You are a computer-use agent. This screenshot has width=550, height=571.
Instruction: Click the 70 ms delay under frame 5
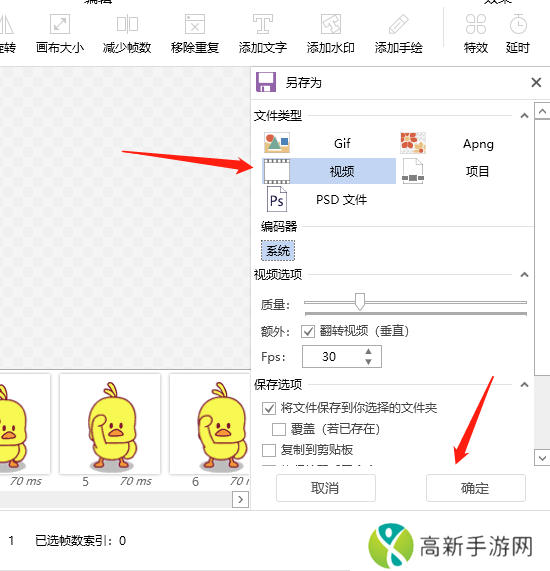tap(136, 481)
